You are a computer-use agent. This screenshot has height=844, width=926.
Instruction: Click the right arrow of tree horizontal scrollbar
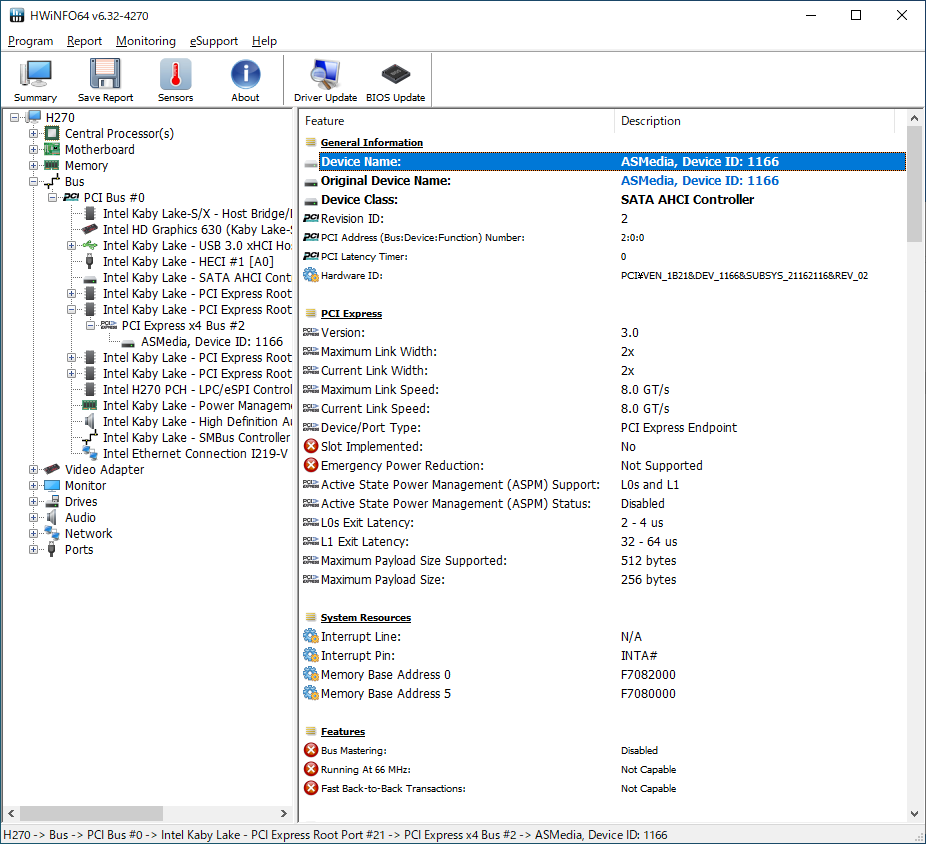(x=283, y=813)
